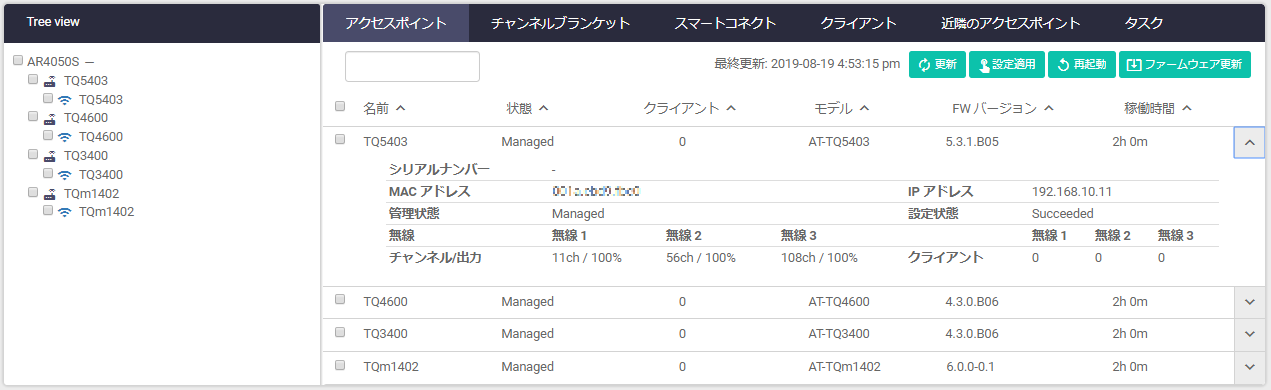Click the 再起動 button
The height and width of the screenshot is (390, 1271).
(1081, 65)
